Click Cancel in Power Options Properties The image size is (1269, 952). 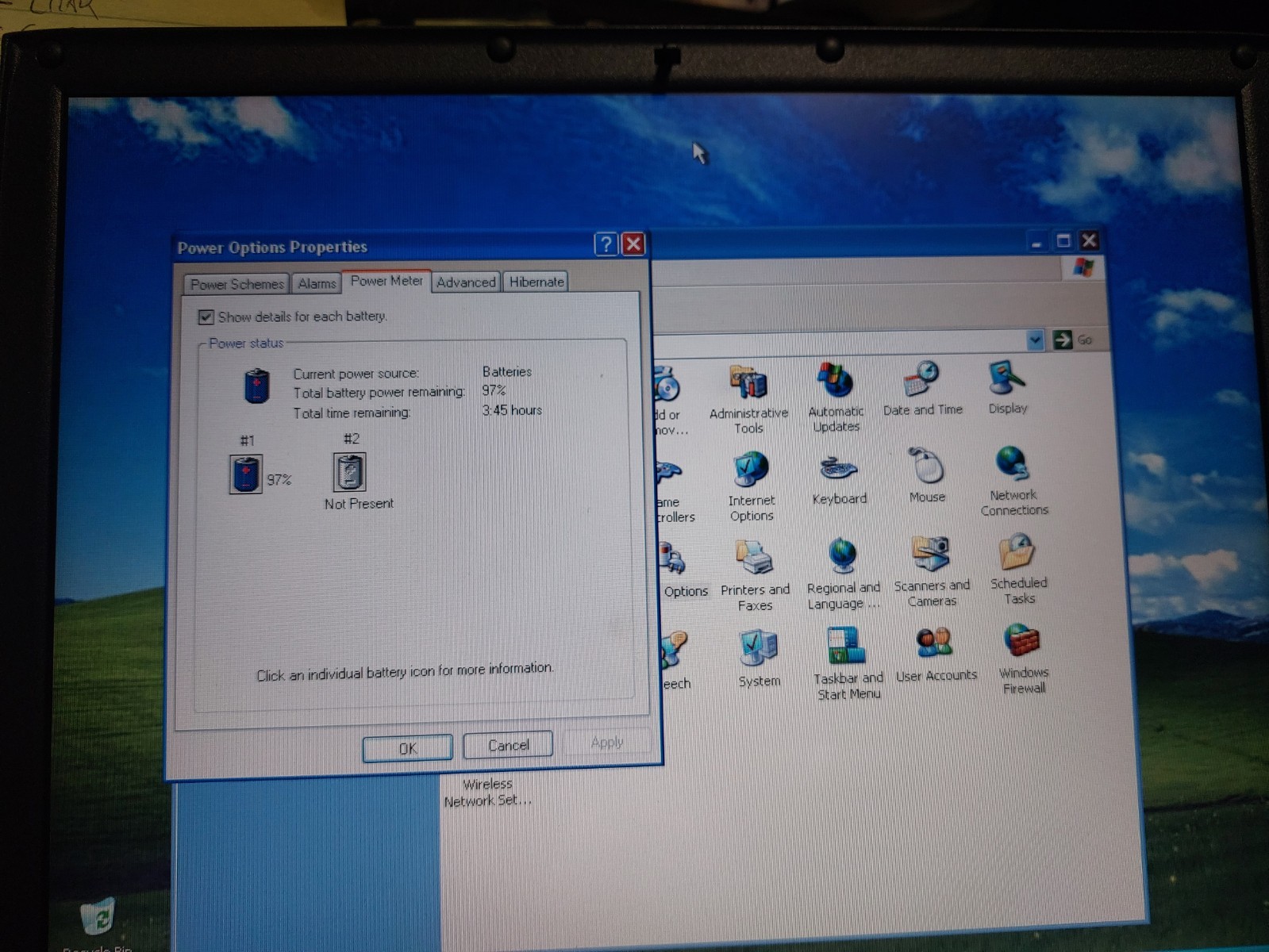click(x=508, y=745)
